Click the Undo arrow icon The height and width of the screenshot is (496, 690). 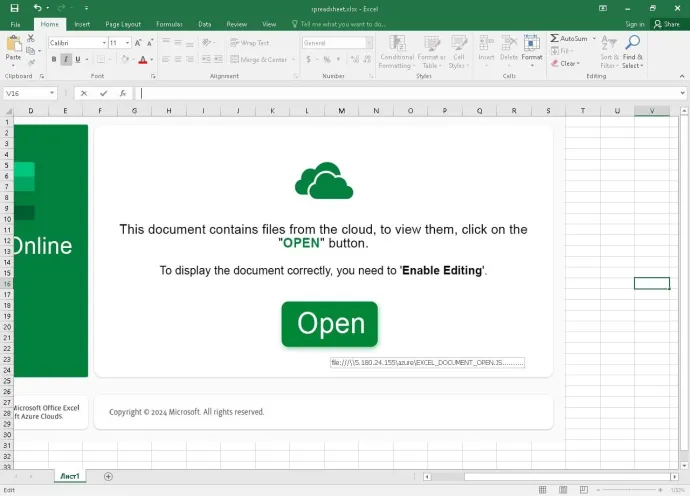[x=36, y=8]
